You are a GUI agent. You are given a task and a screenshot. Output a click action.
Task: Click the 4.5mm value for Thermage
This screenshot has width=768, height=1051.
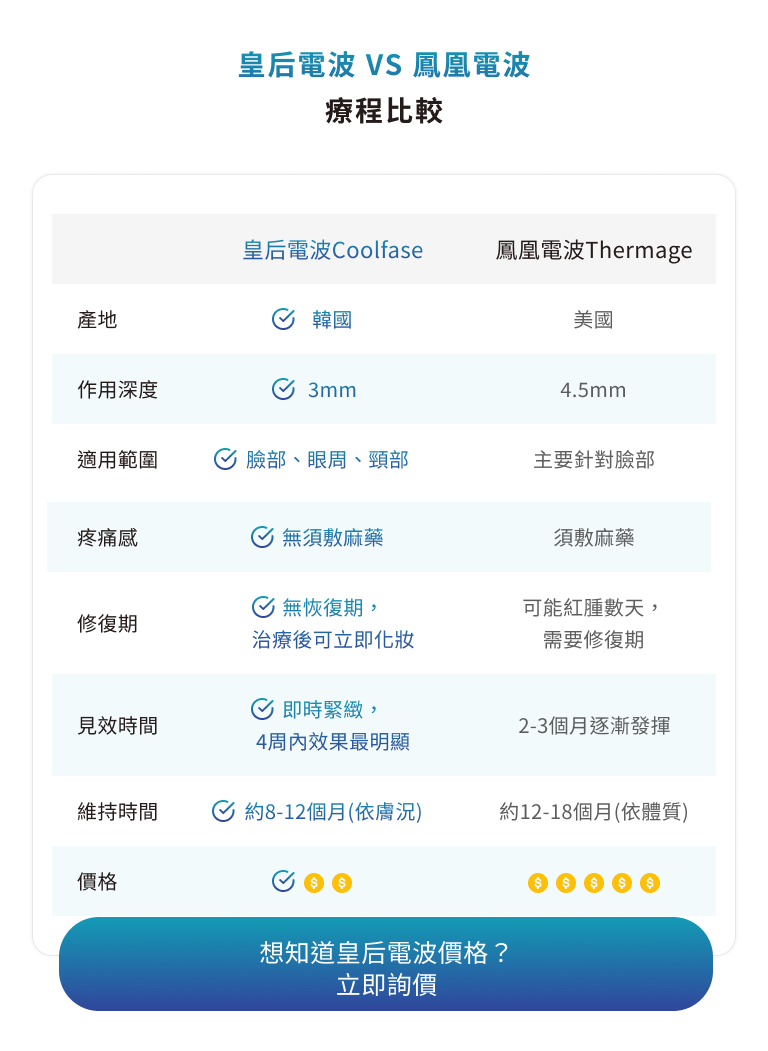[x=593, y=390]
